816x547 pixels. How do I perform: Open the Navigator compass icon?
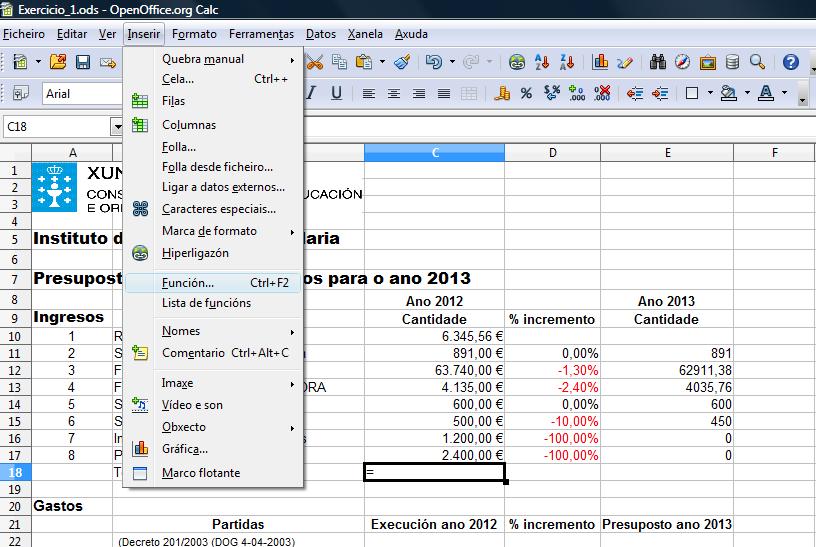coord(683,62)
